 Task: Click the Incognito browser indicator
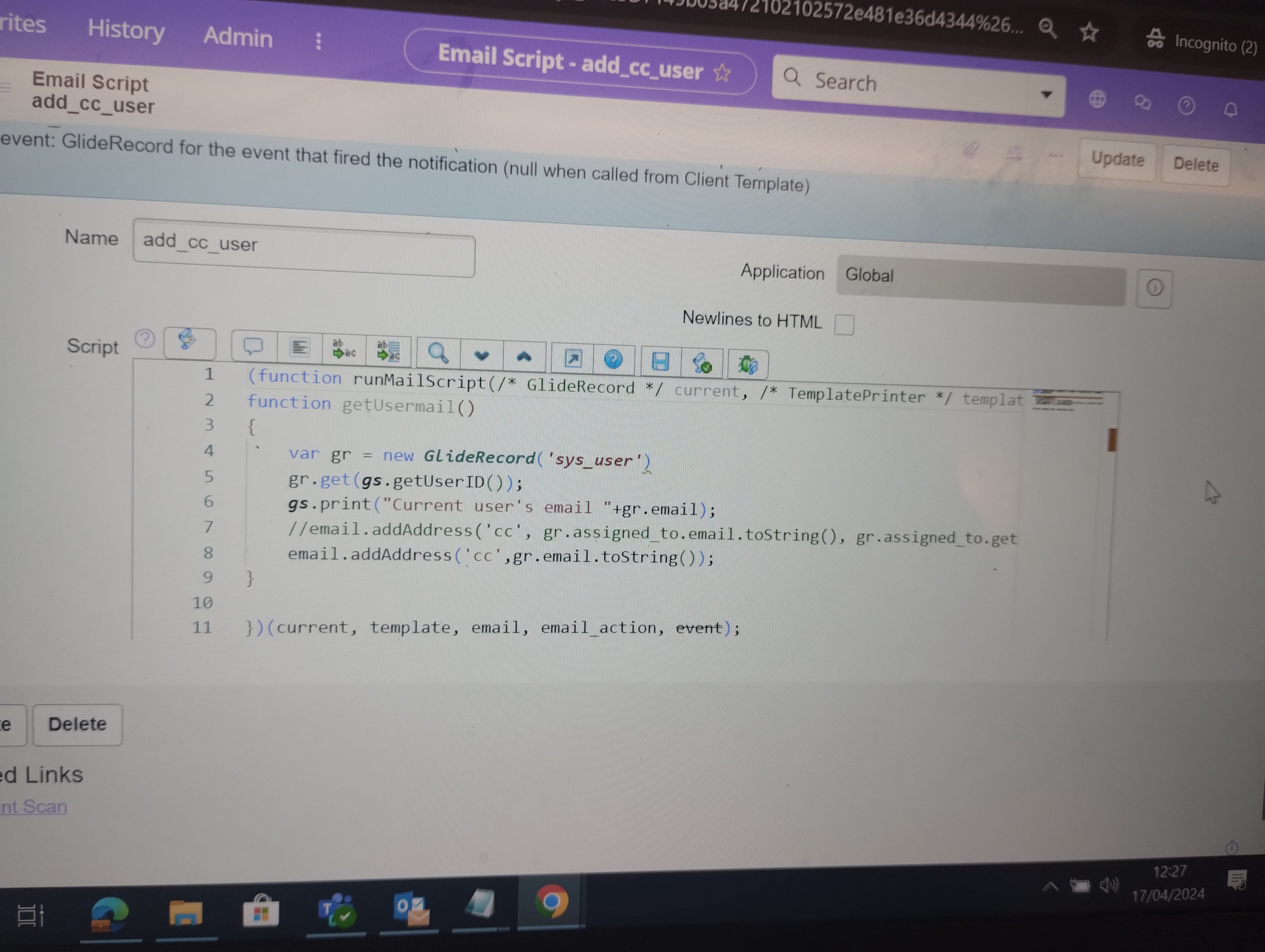1201,42
